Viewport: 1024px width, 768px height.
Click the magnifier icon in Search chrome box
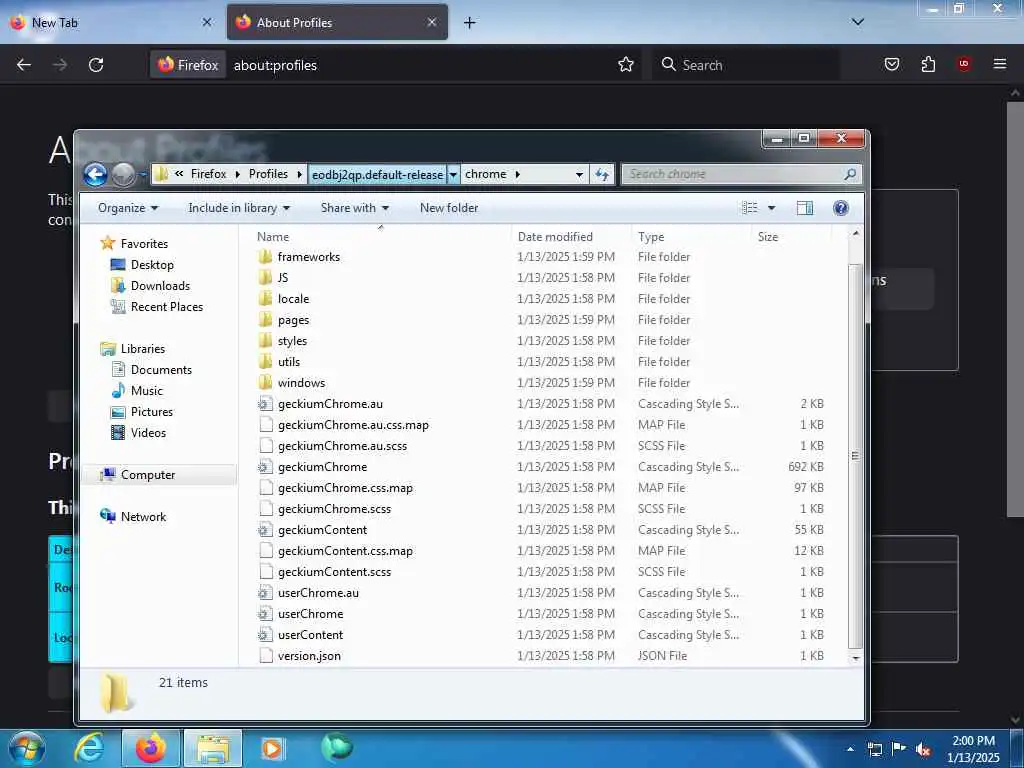click(850, 174)
